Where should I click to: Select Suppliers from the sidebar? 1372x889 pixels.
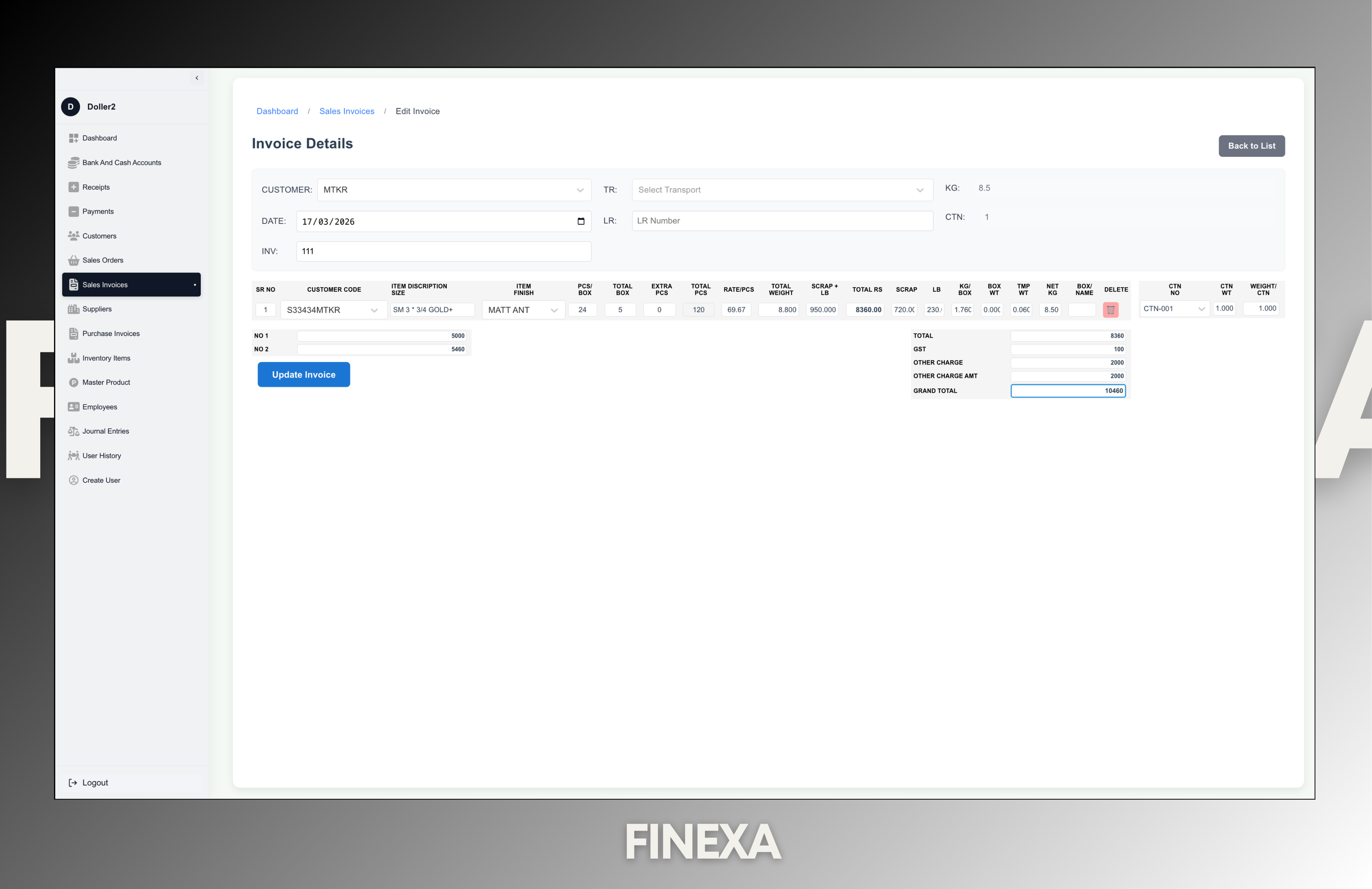96,309
